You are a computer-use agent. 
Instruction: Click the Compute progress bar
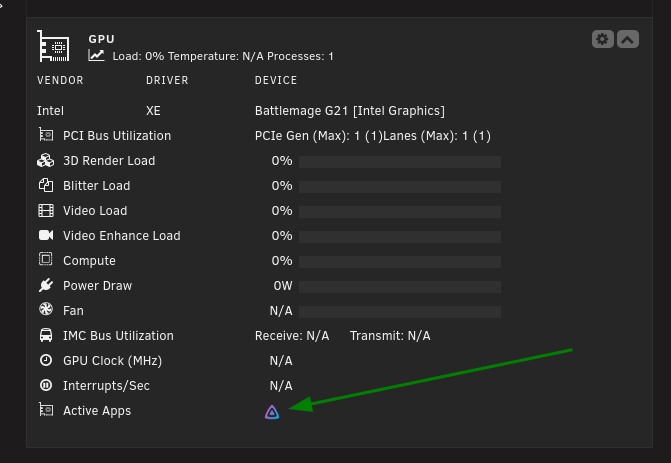coord(400,261)
